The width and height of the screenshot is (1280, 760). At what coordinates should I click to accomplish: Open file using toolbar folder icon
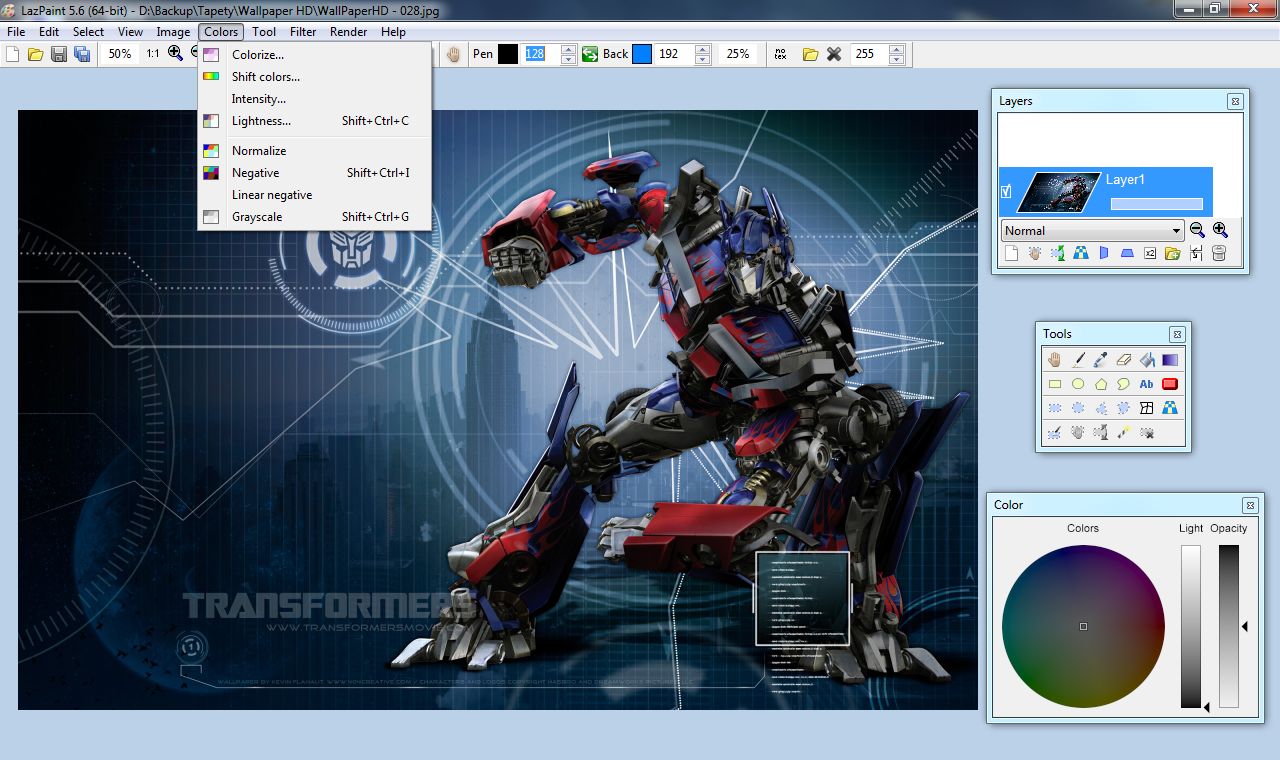(x=36, y=54)
